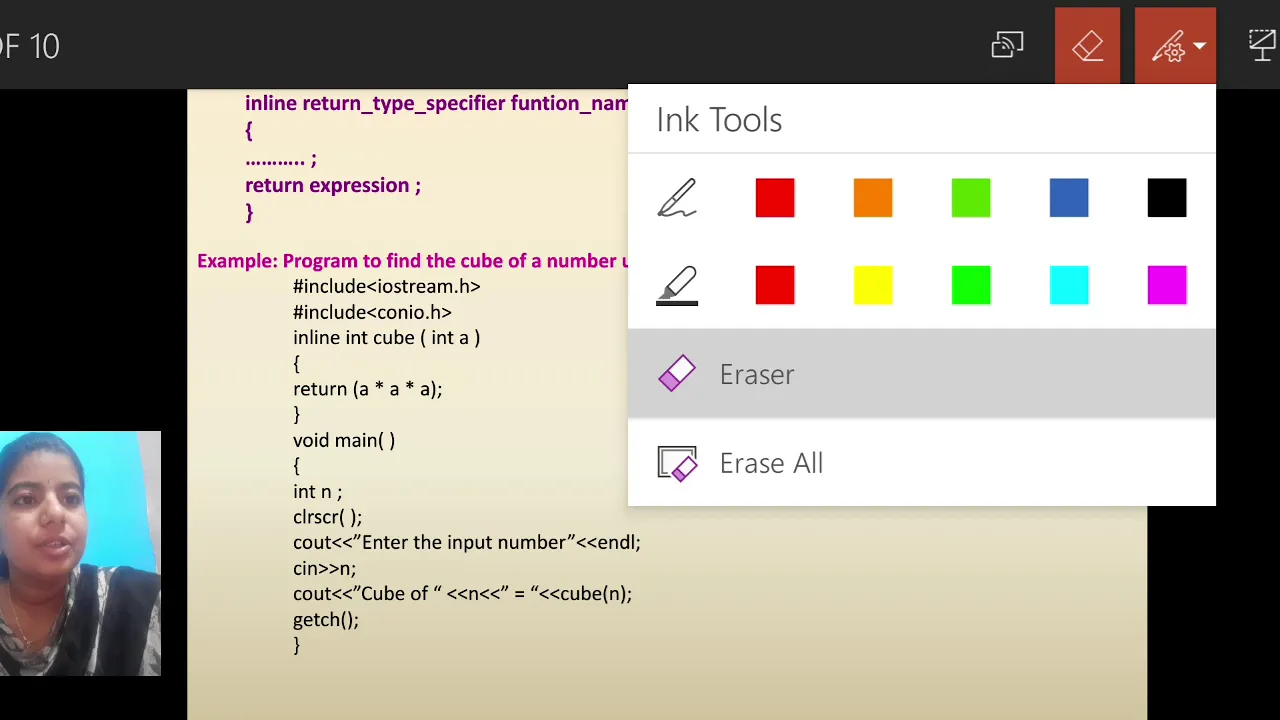Click the "return (a * a * a);" line
Screen dimensions: 1280x720
point(367,389)
